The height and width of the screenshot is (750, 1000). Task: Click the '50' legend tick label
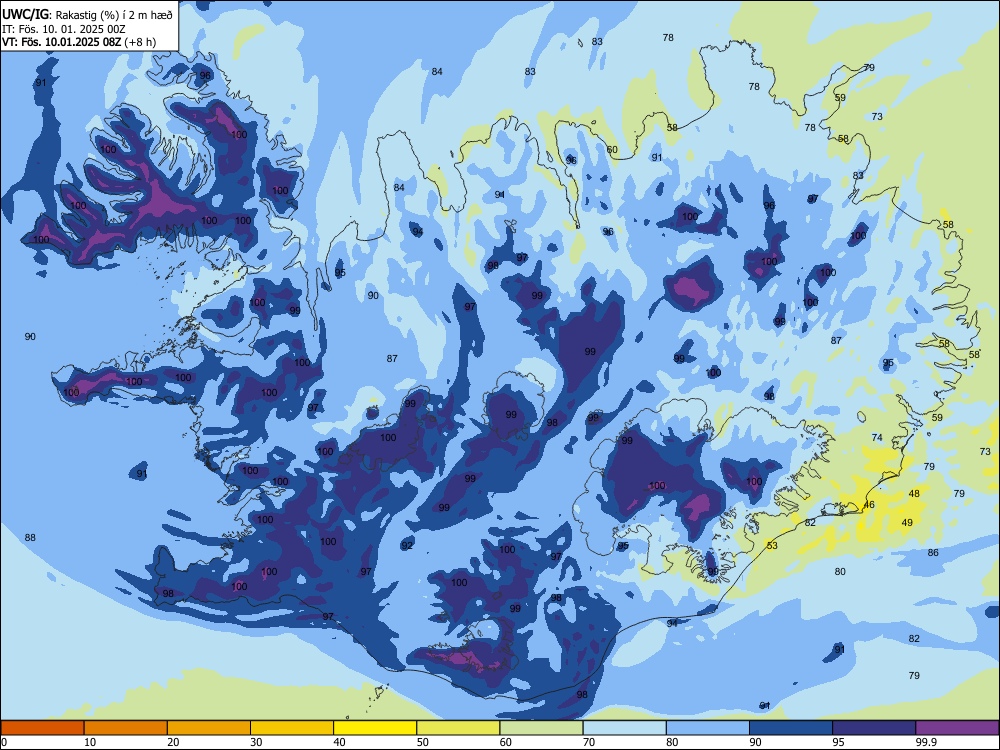[x=422, y=742]
